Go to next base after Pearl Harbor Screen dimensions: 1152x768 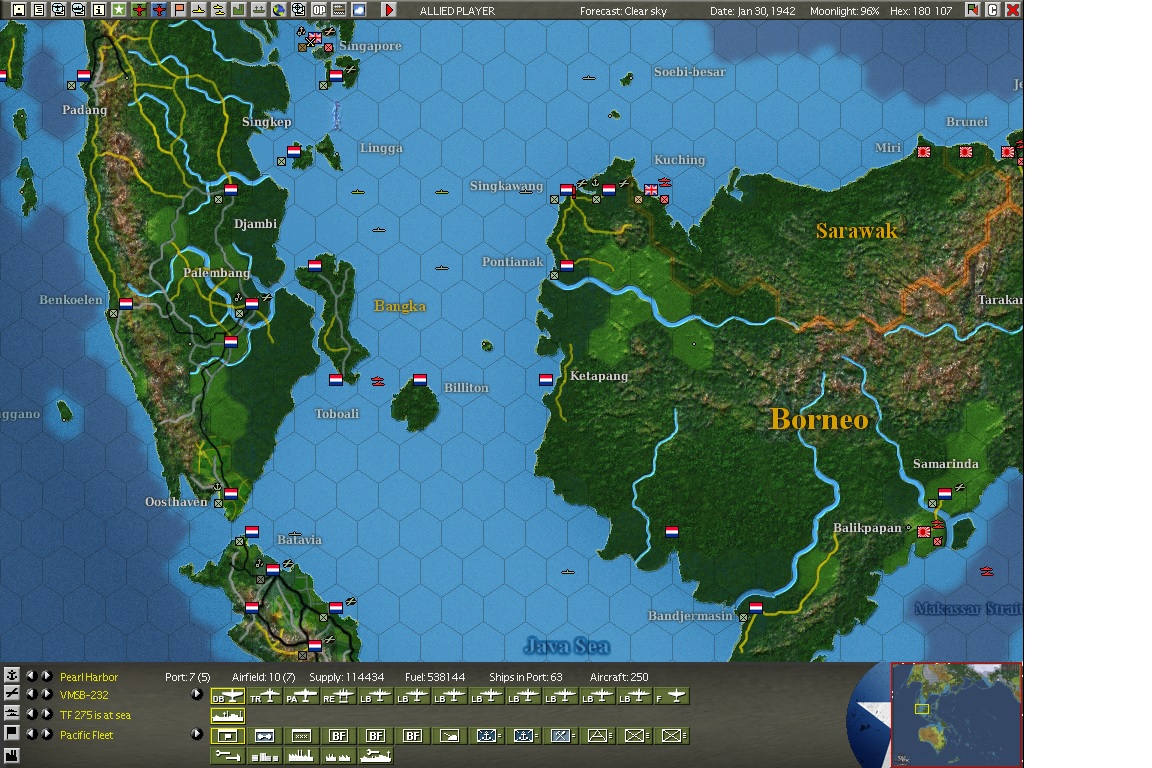click(46, 675)
